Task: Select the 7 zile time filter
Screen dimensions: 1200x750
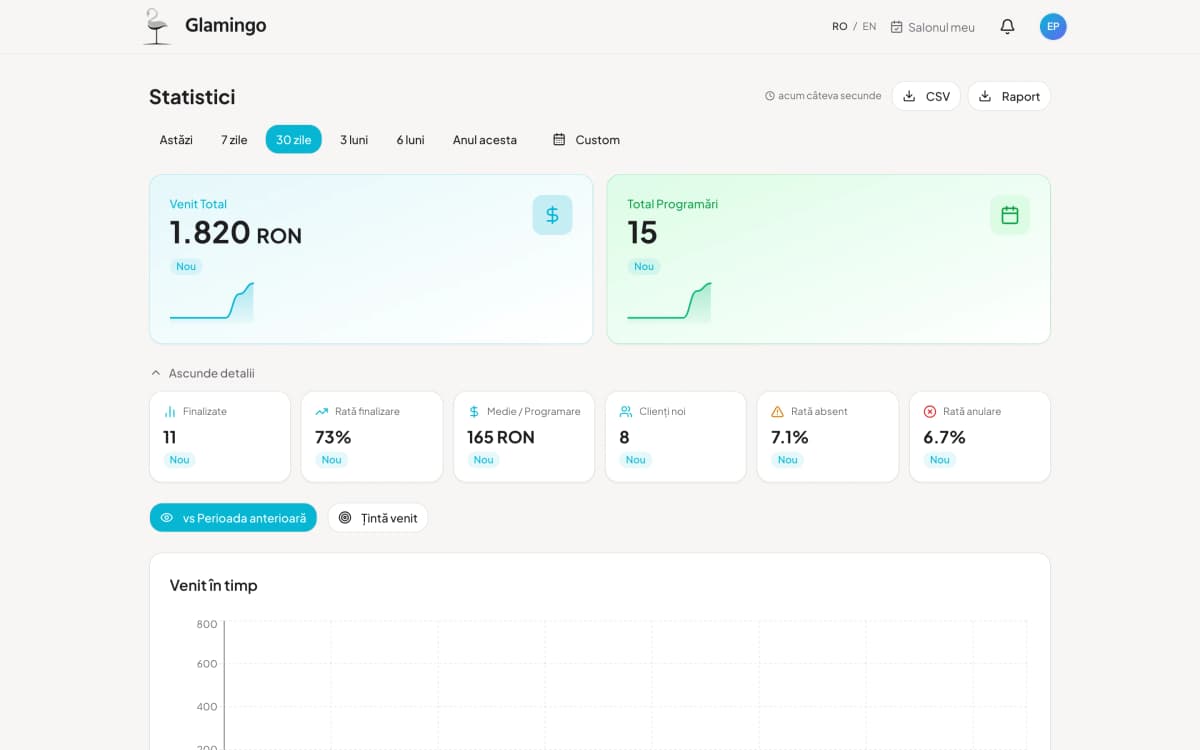Action: click(x=232, y=139)
